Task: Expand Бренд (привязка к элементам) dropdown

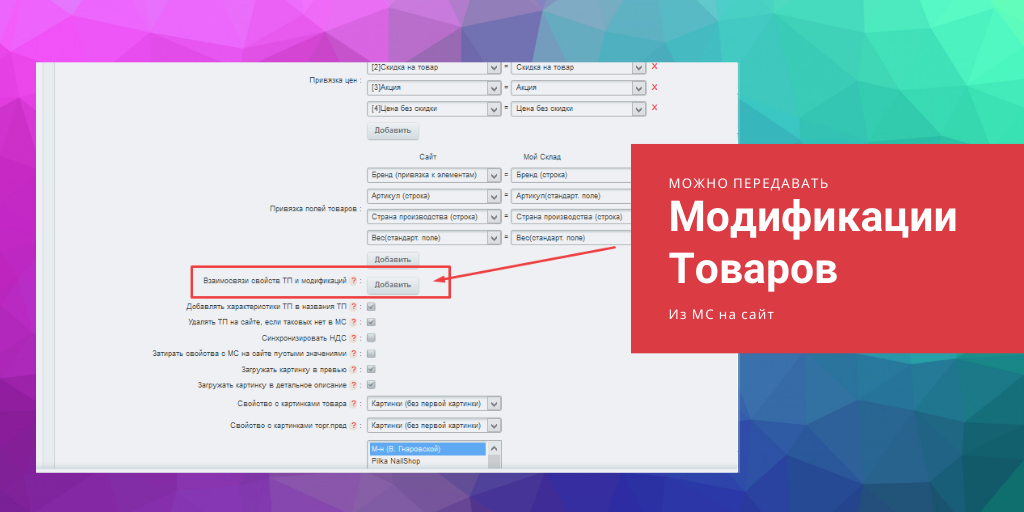Action: point(493,175)
